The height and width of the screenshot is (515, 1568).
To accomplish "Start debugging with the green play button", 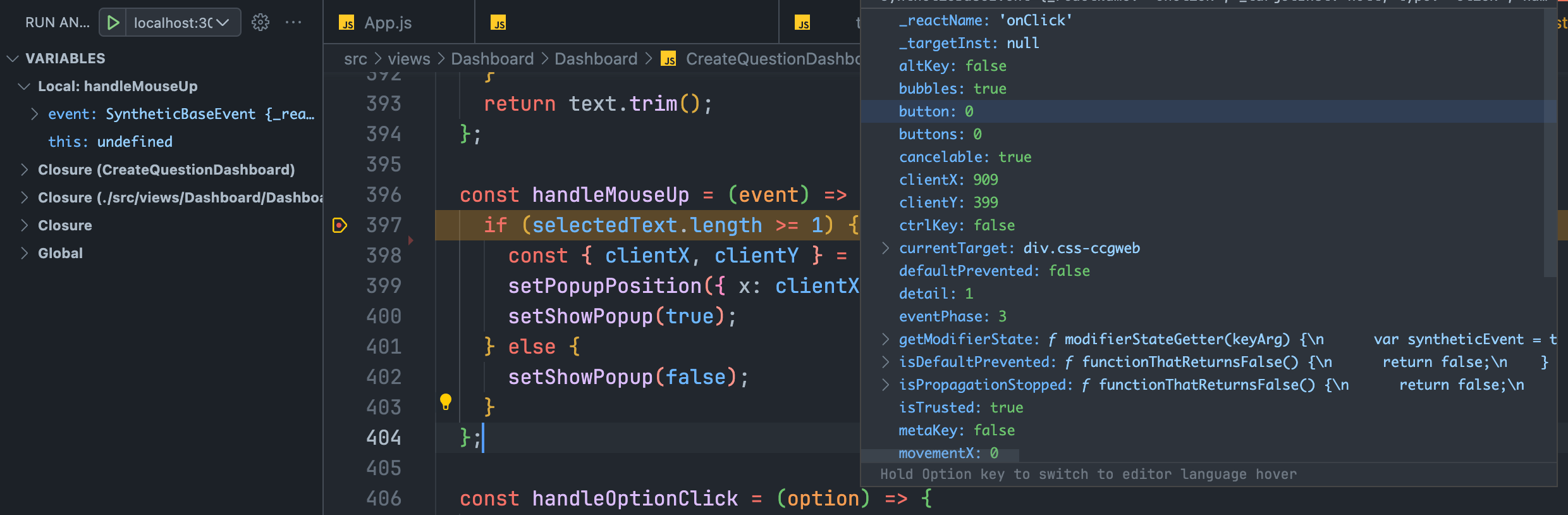I will (x=113, y=23).
